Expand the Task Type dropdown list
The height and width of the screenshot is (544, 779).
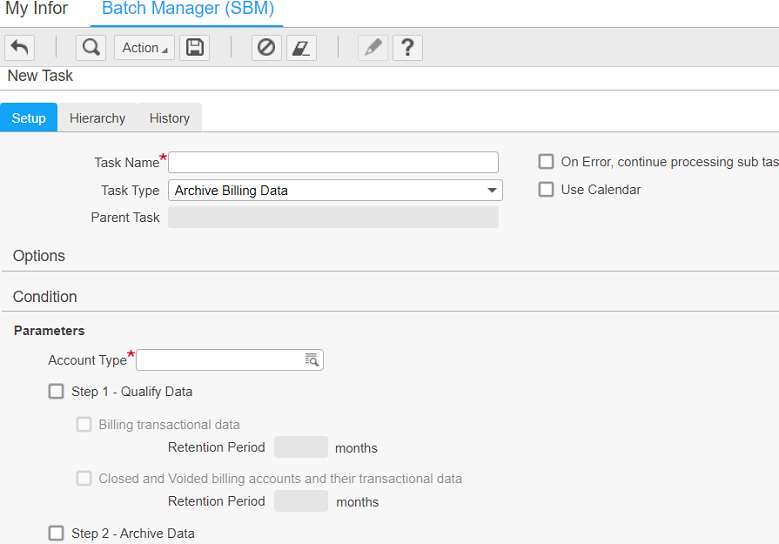[x=492, y=191]
